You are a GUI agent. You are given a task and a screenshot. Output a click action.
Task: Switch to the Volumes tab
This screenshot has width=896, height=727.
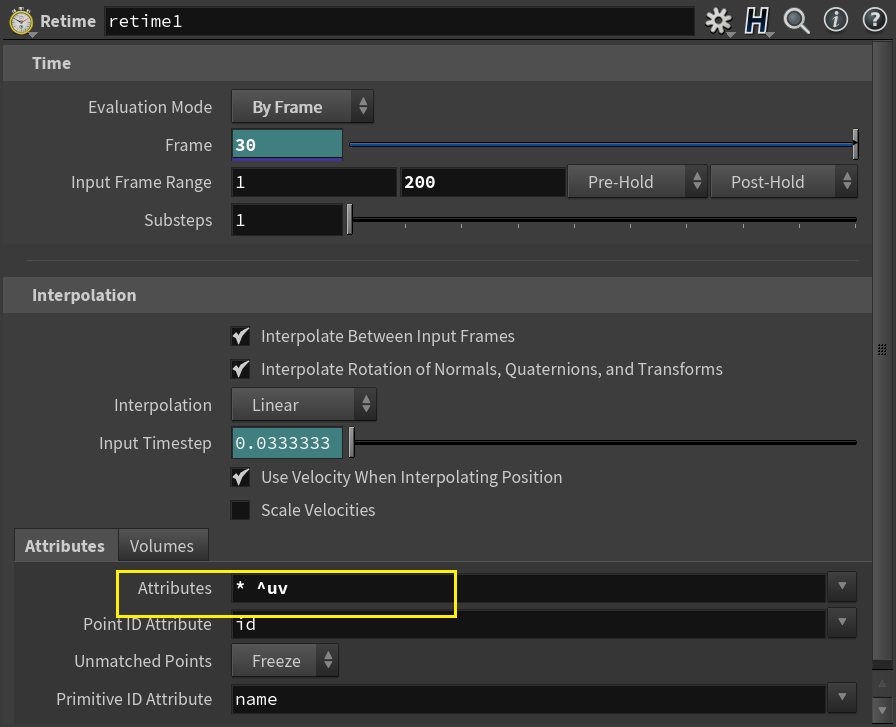pos(162,546)
